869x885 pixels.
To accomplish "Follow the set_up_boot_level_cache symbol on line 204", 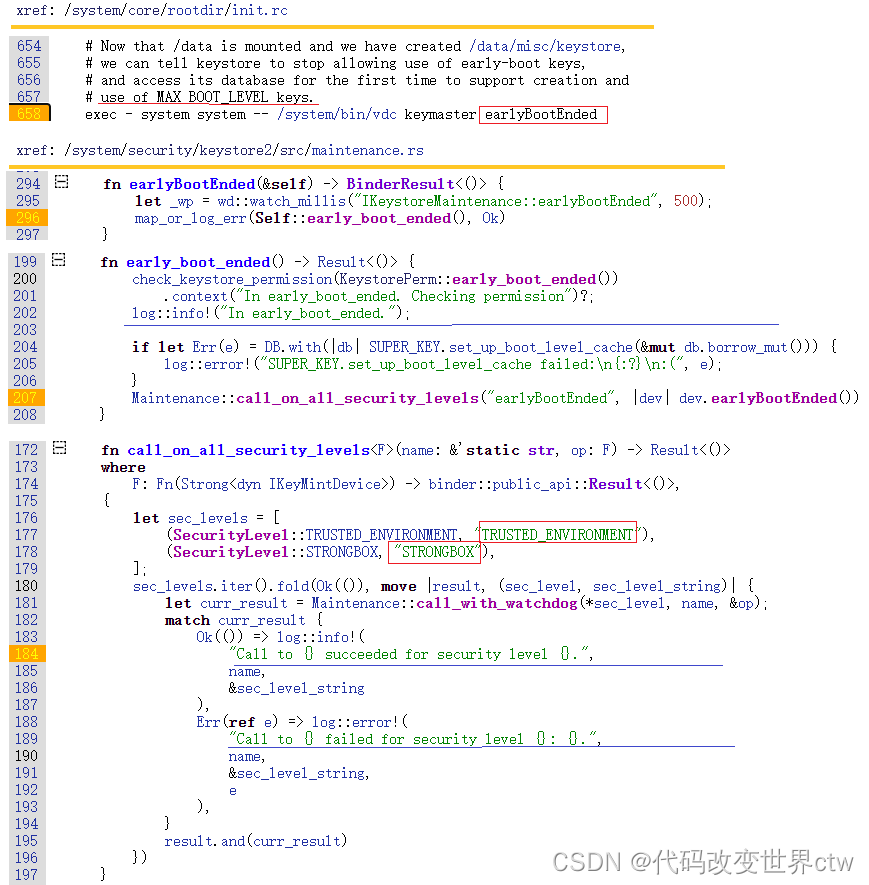I will coord(541,347).
